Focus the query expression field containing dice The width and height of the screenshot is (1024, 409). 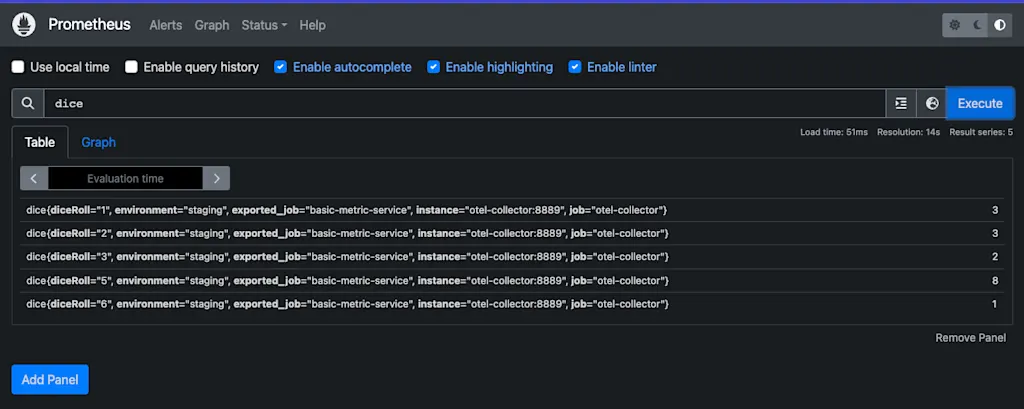(464, 103)
